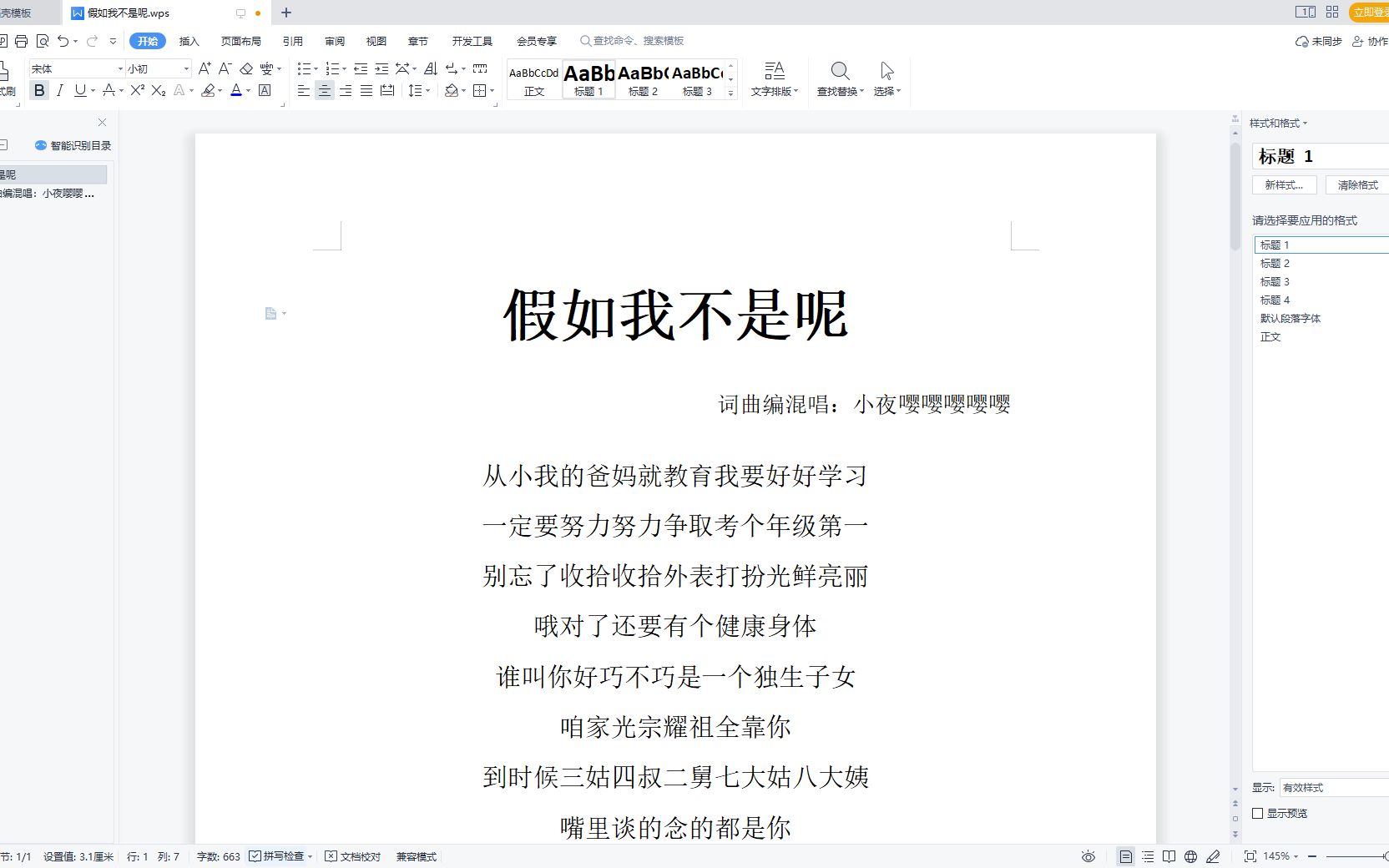1389x868 pixels.
Task: Select 标题 4 in the styles list
Action: pyautogui.click(x=1275, y=300)
